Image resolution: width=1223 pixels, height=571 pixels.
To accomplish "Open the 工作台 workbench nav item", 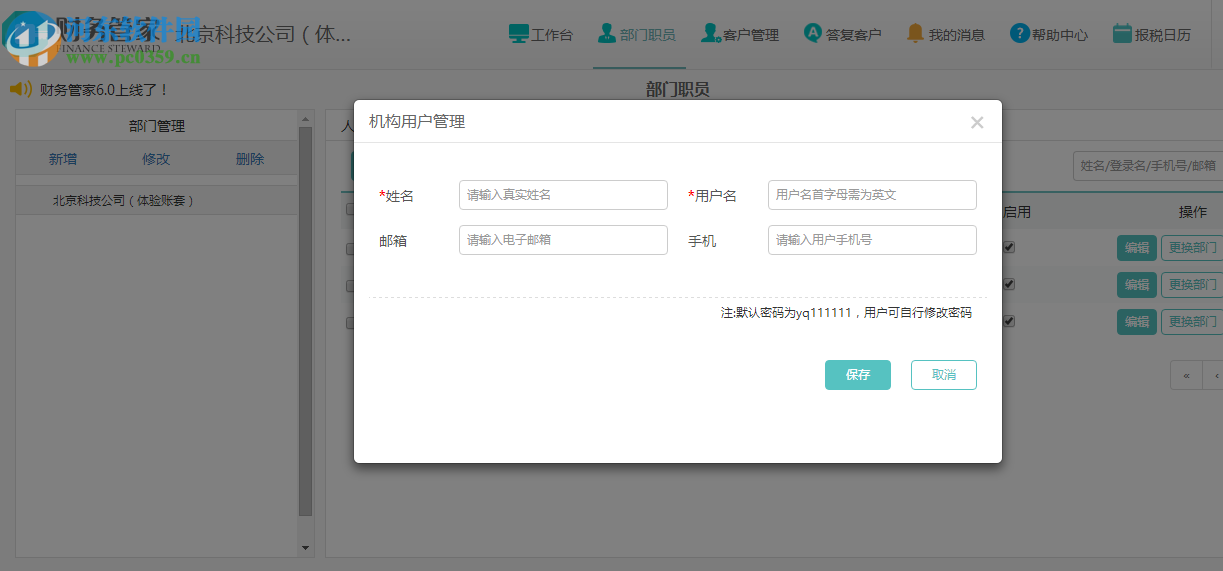I will coord(541,34).
